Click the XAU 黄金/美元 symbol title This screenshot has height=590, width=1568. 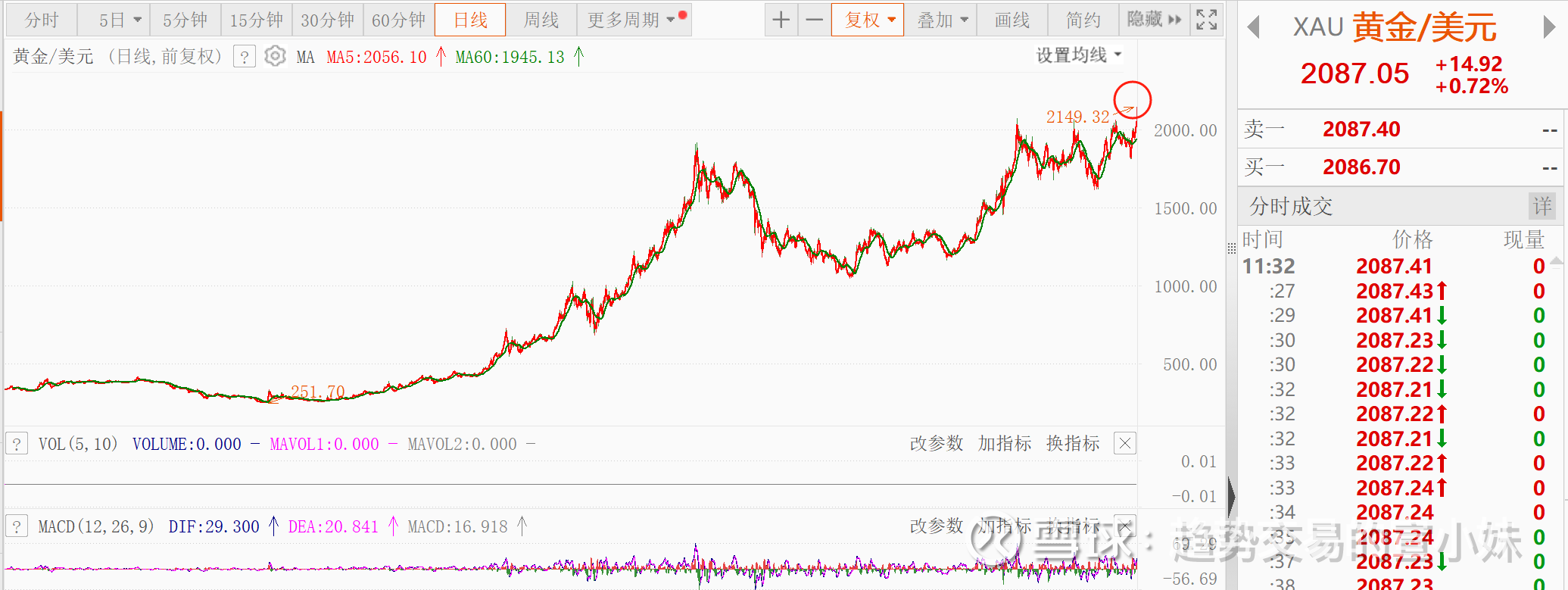pos(1395,27)
